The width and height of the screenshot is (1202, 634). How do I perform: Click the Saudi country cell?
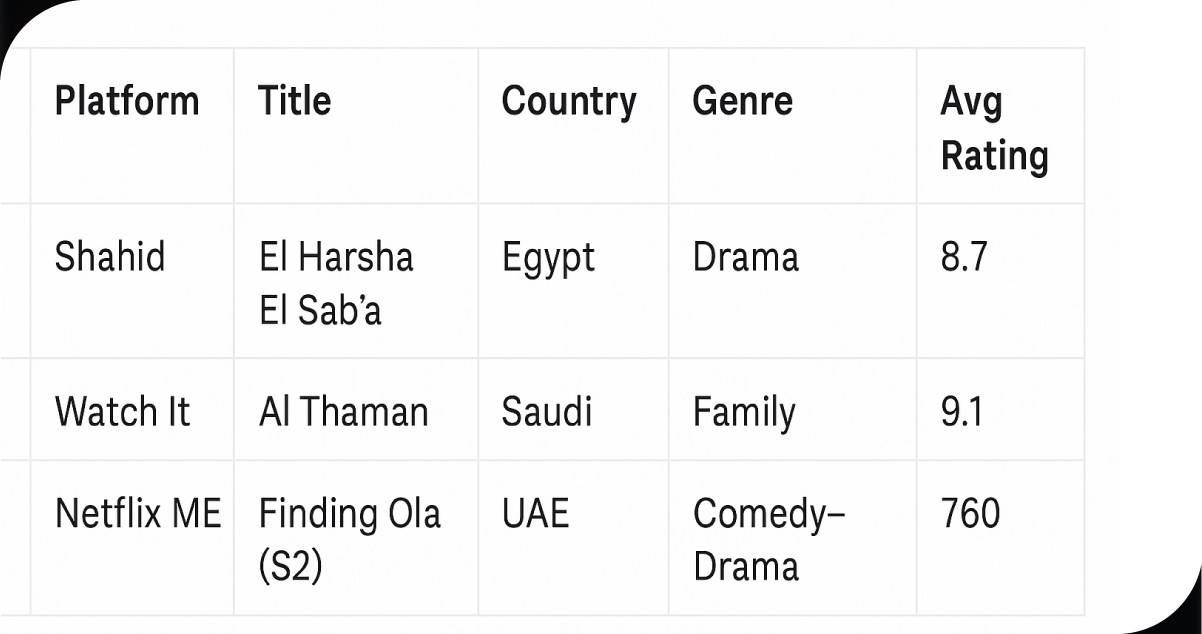546,412
